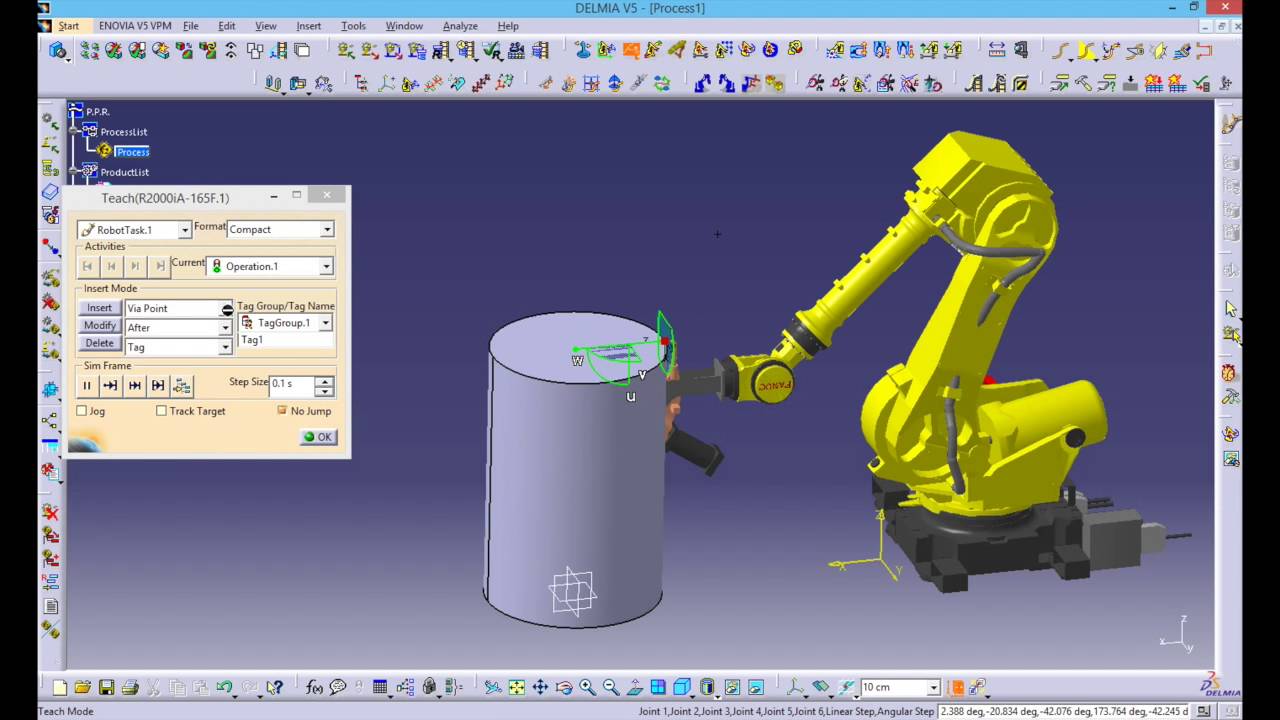Open the TagGroup.1 dropdown
The width and height of the screenshot is (1280, 720).
point(325,323)
